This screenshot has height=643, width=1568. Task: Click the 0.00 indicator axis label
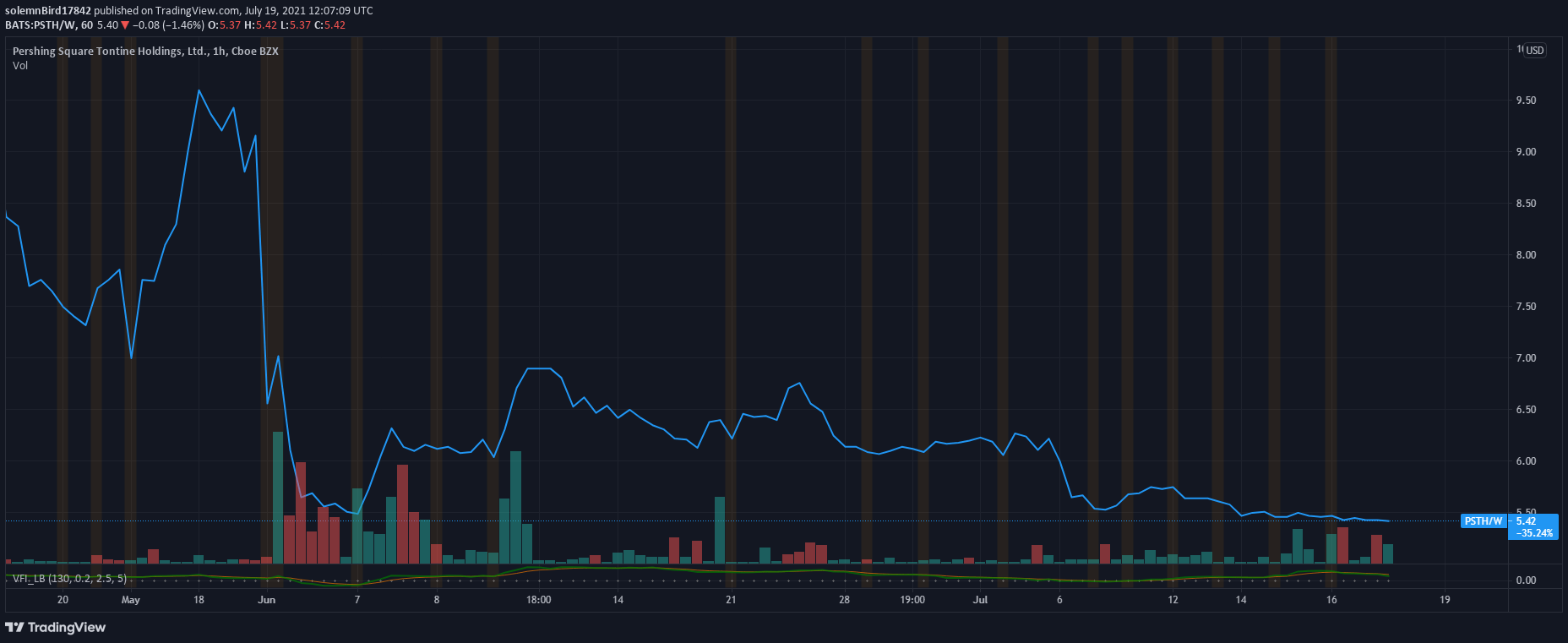1526,580
